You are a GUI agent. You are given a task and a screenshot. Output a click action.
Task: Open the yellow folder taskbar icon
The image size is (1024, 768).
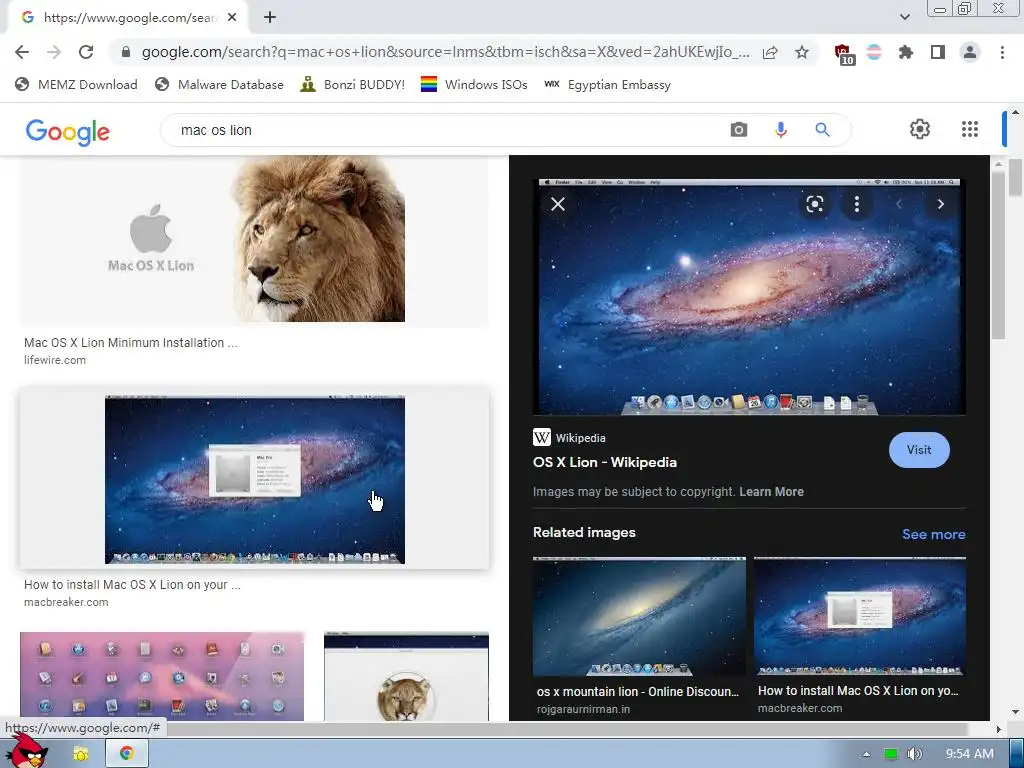point(81,754)
